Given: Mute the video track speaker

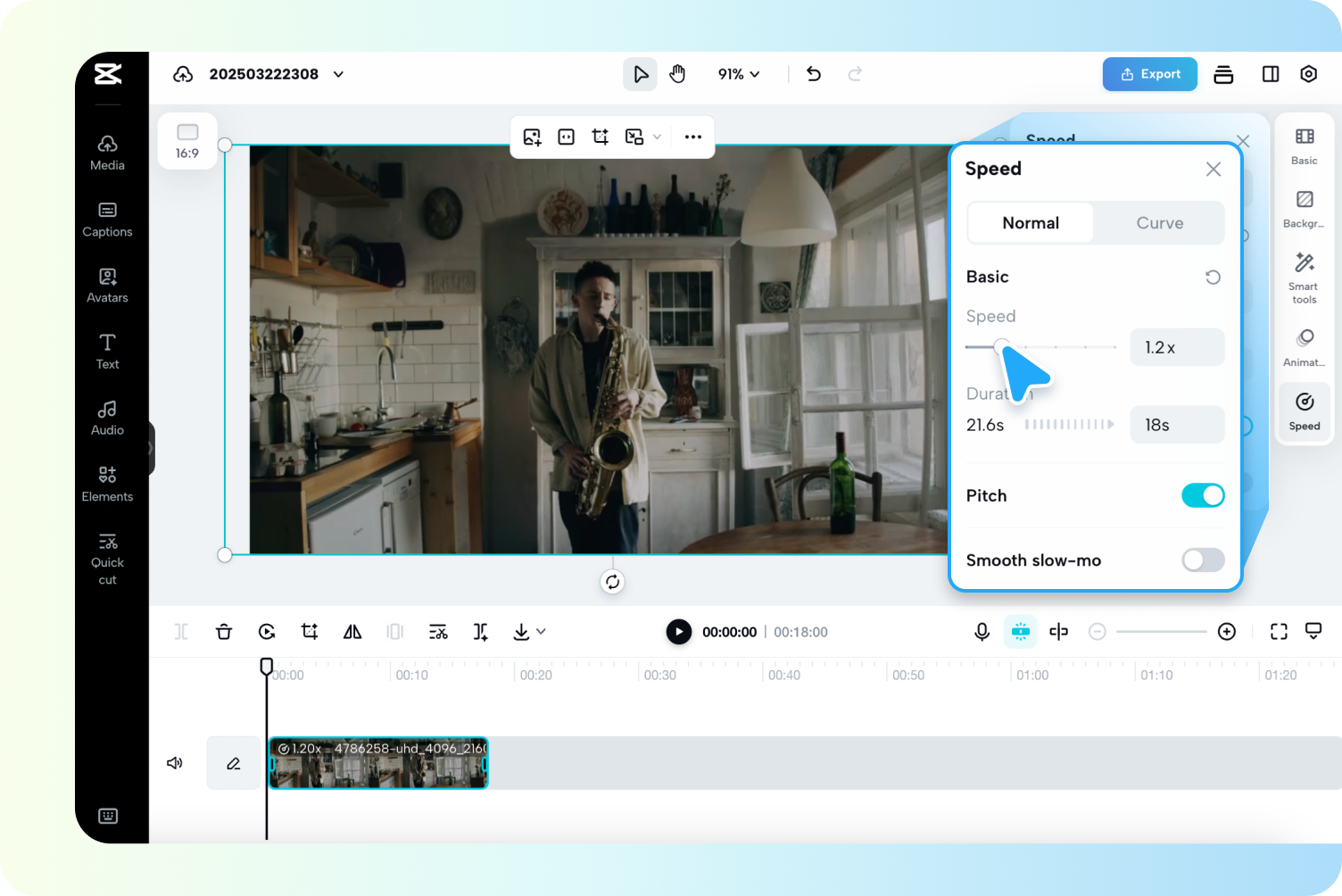Looking at the screenshot, I should tap(175, 763).
